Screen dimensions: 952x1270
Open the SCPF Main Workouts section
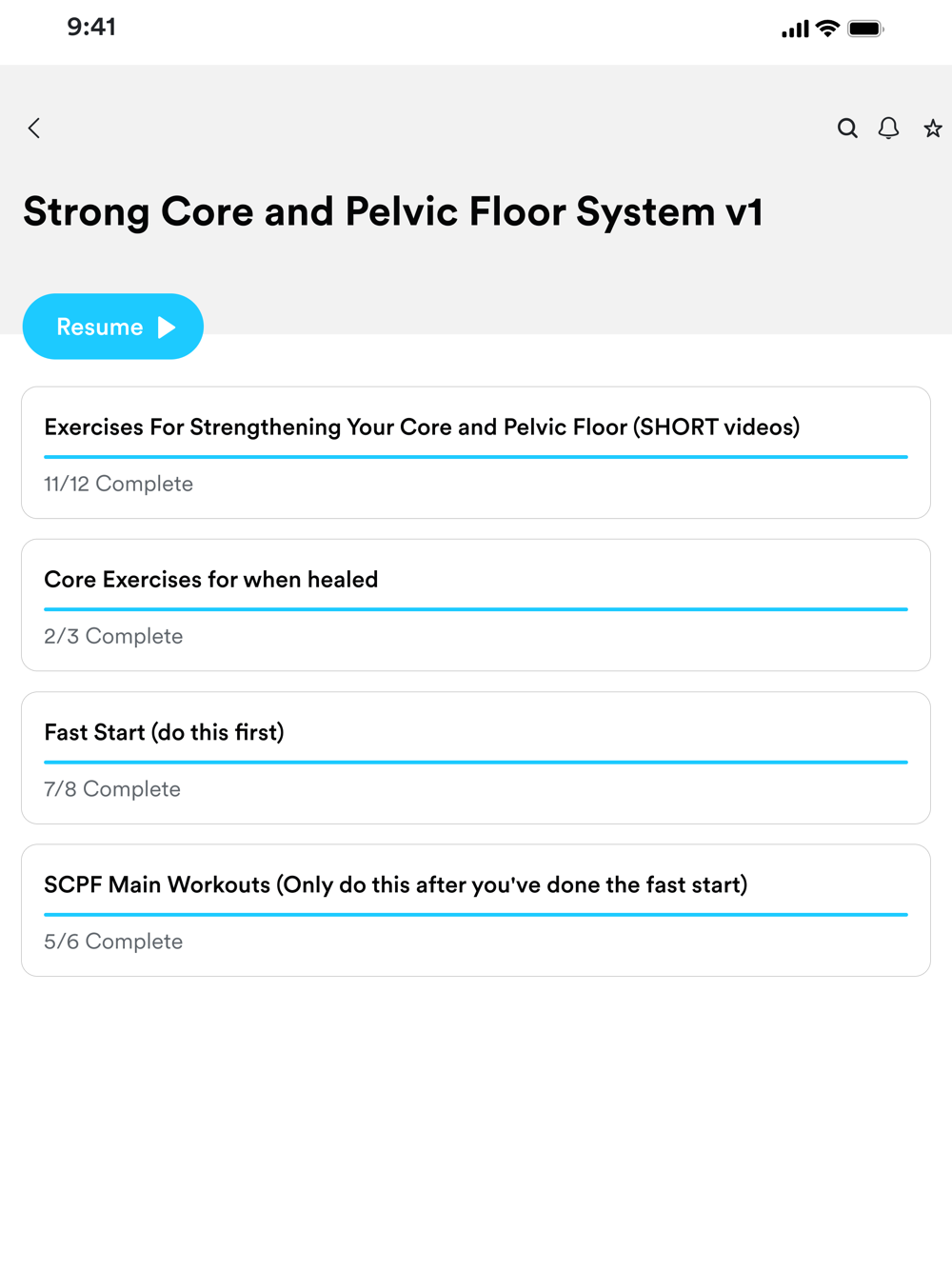(x=395, y=885)
